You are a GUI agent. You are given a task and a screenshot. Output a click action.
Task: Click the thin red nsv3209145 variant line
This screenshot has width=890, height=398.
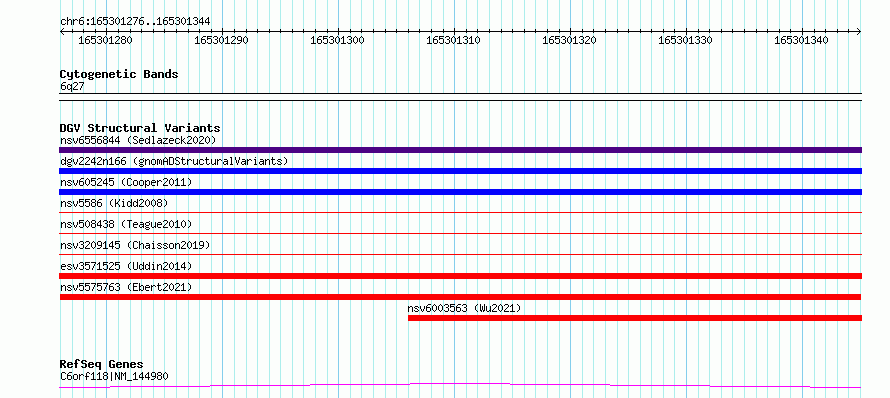pyautogui.click(x=460, y=254)
